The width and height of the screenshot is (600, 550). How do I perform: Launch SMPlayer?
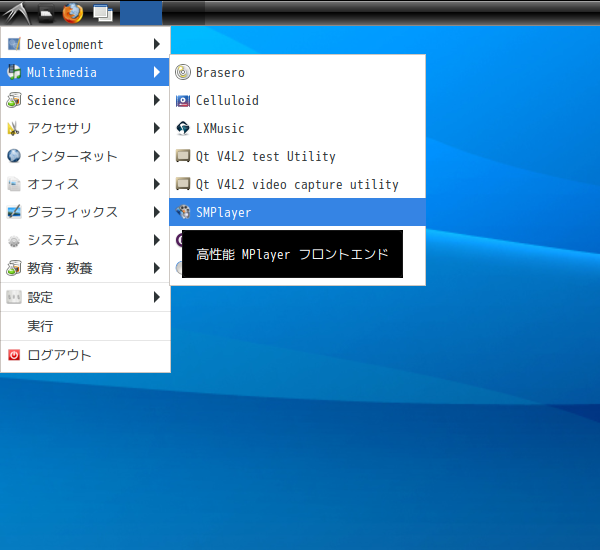[x=297, y=212]
